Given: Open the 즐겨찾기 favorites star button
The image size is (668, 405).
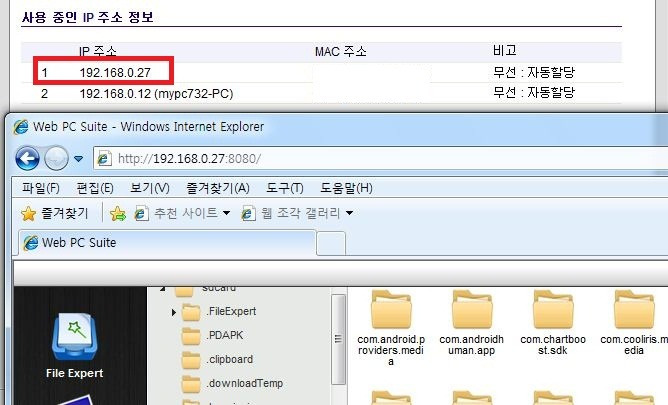Looking at the screenshot, I should [55, 213].
